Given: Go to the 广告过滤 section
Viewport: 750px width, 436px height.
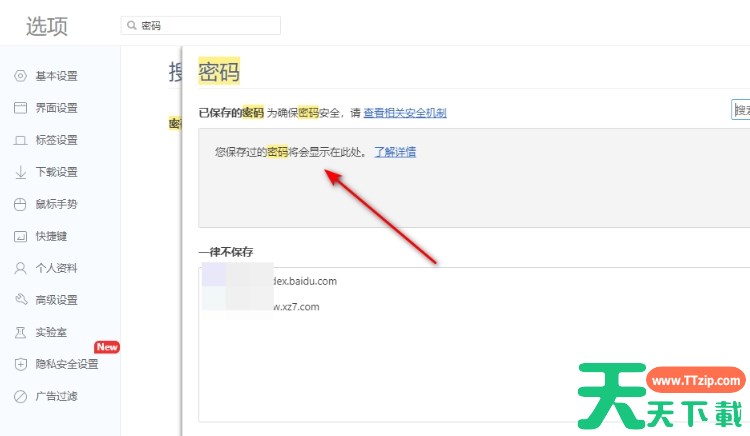Looking at the screenshot, I should click(x=56, y=396).
